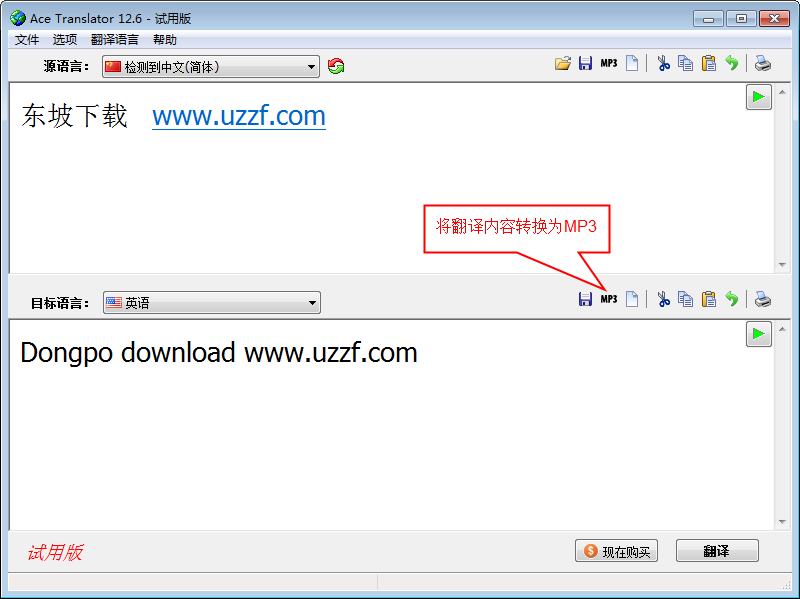800x599 pixels.
Task: Play source text speech
Action: [x=759, y=97]
